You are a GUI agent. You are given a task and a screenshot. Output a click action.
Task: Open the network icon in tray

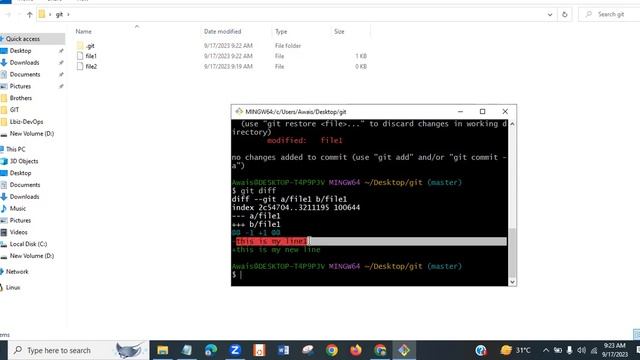coord(594,350)
